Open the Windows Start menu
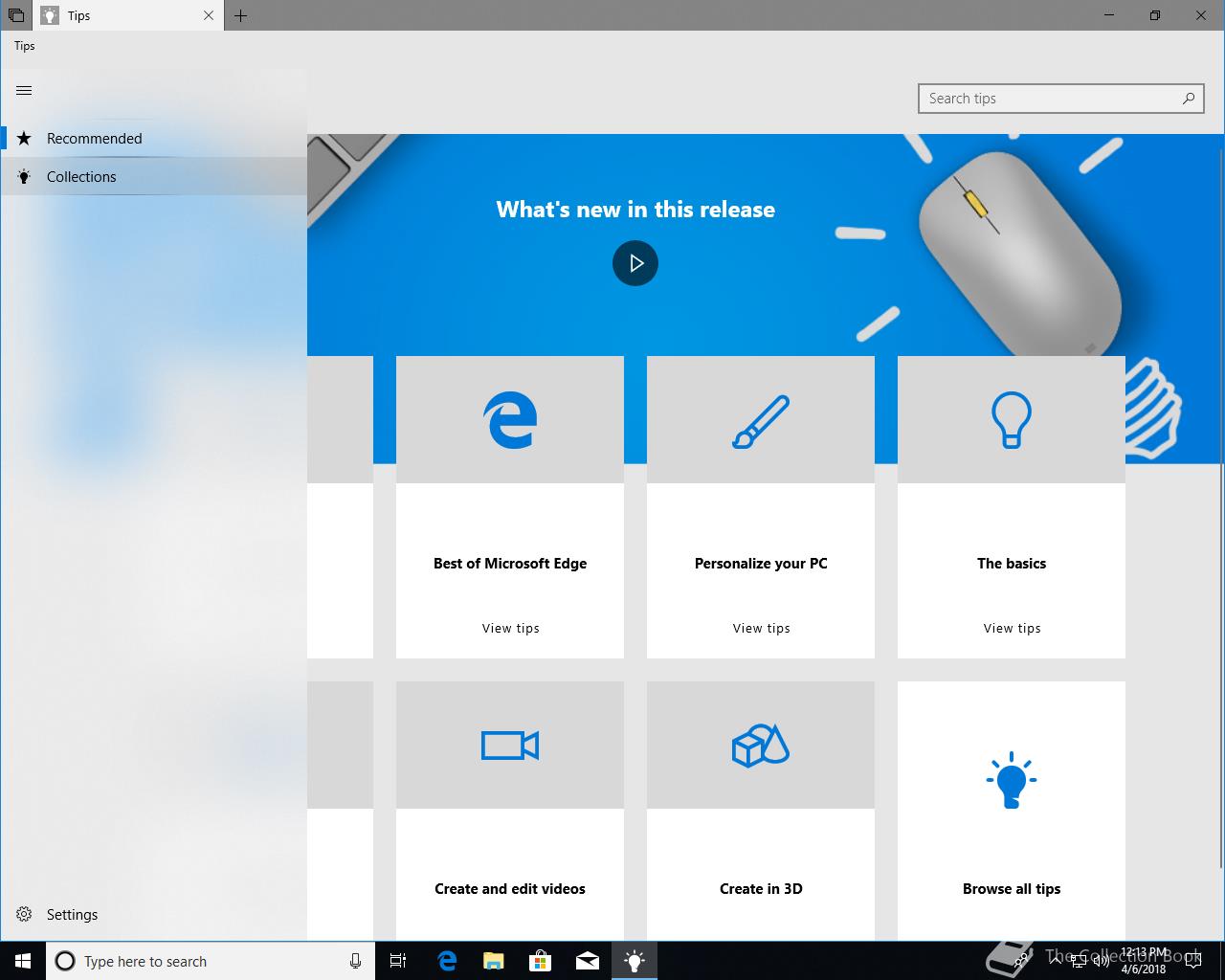The width and height of the screenshot is (1225, 980). point(23,961)
